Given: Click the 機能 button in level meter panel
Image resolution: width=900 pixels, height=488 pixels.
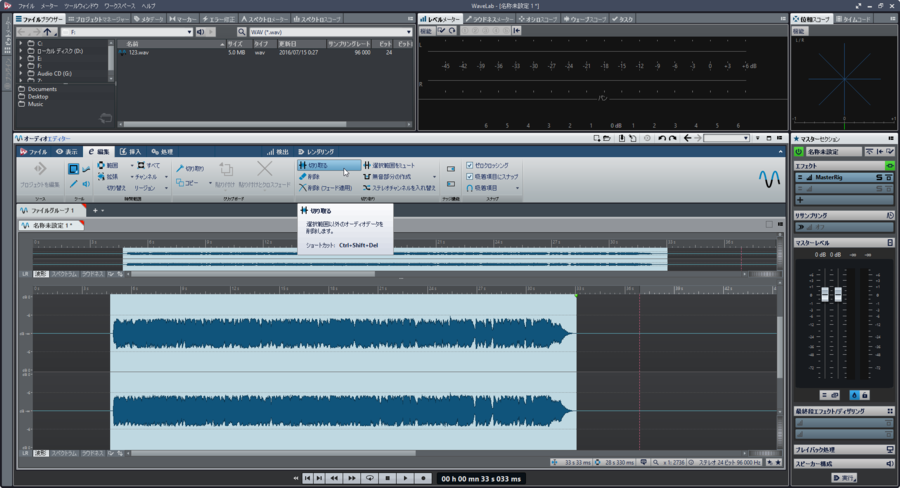Looking at the screenshot, I should click(426, 31).
